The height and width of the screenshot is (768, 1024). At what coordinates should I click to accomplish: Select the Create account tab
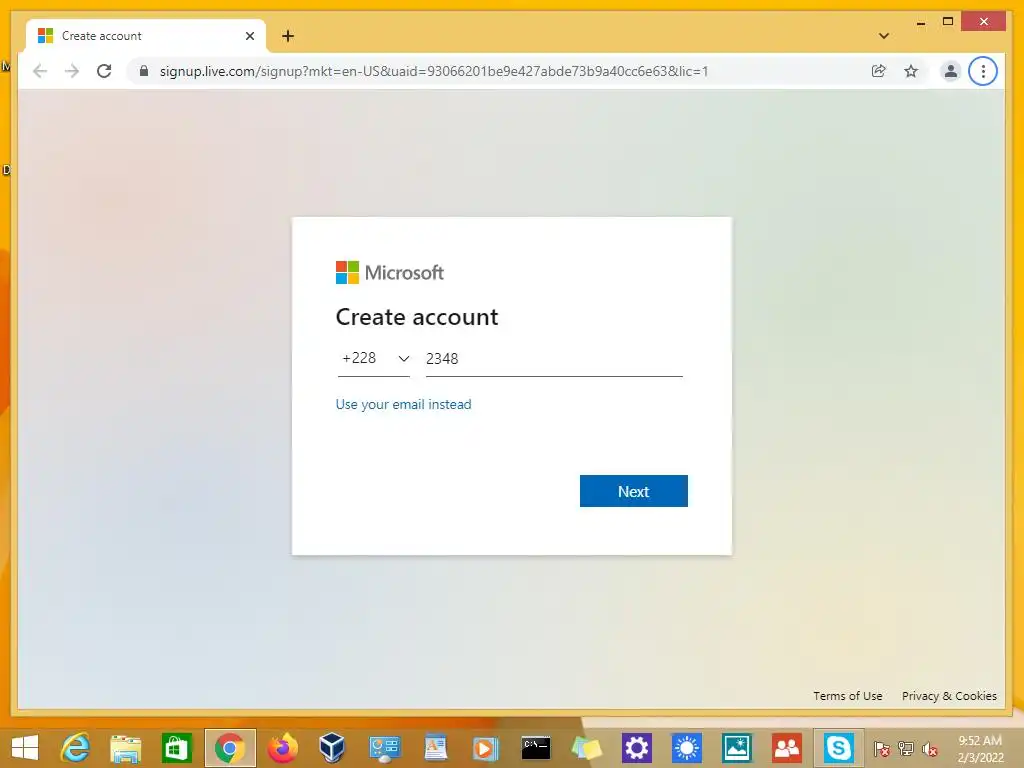coord(146,36)
